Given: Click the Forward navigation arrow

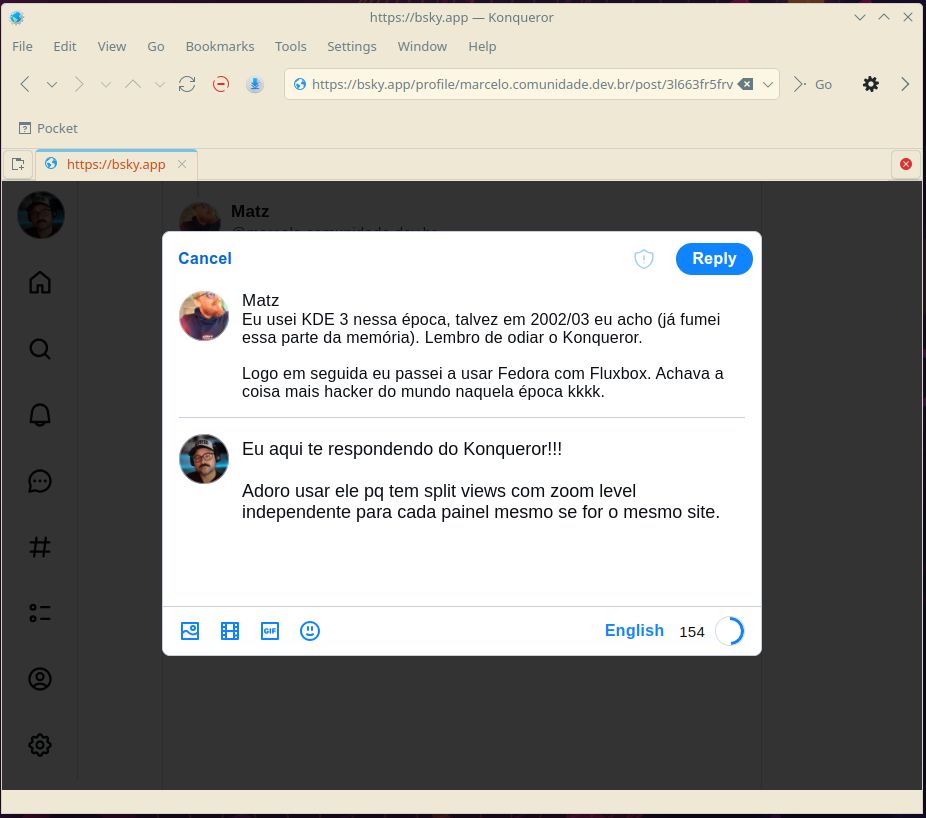Looking at the screenshot, I should click(79, 84).
